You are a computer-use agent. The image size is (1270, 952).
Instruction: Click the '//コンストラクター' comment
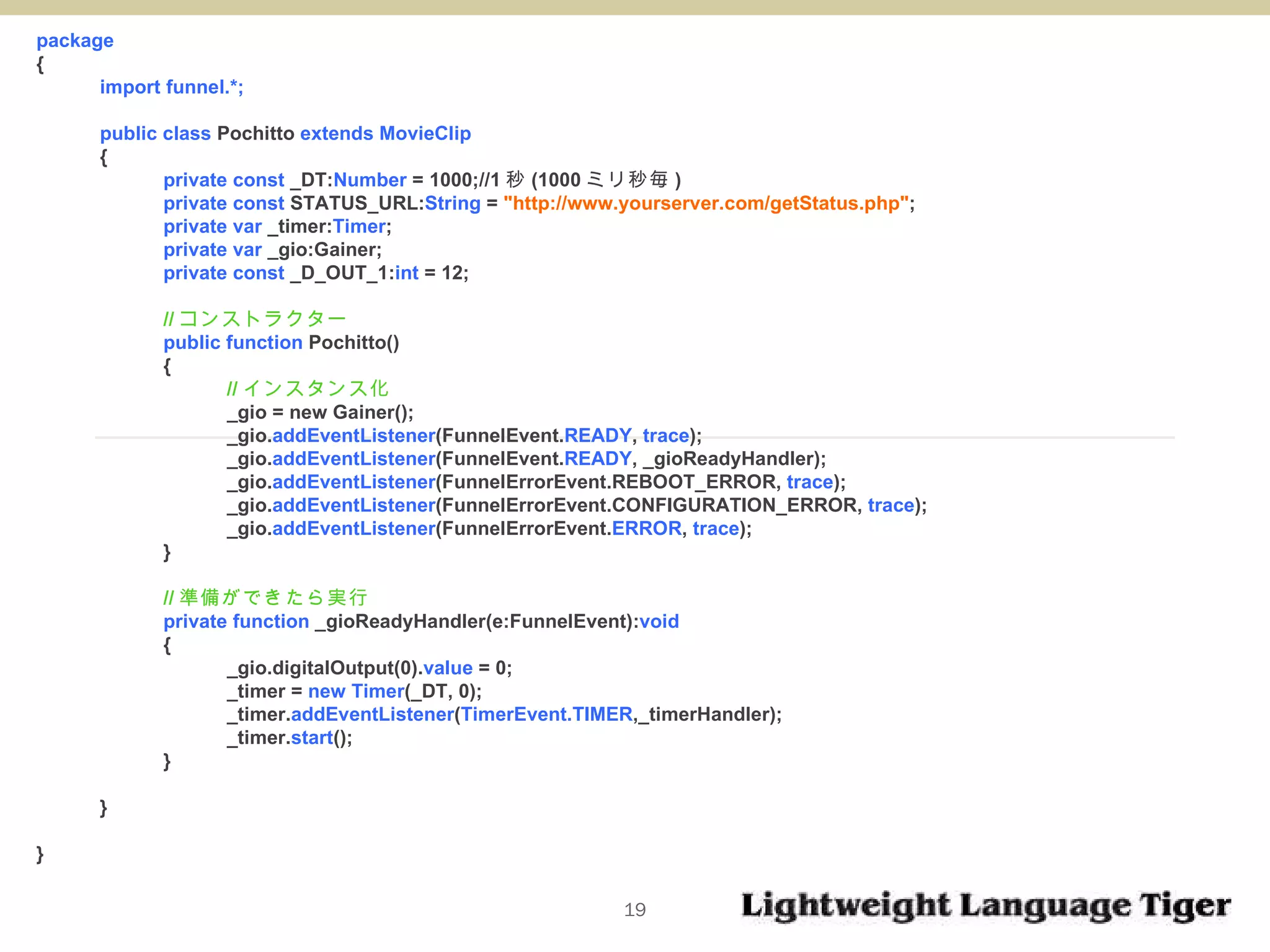click(x=255, y=319)
